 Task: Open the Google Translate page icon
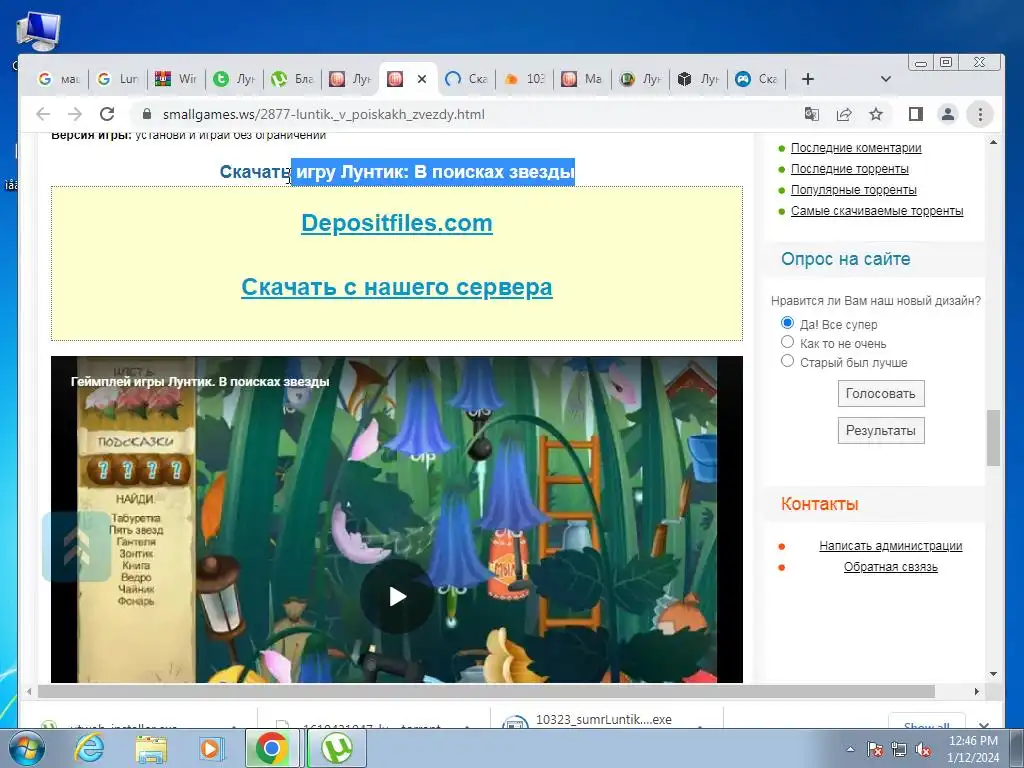click(x=812, y=114)
